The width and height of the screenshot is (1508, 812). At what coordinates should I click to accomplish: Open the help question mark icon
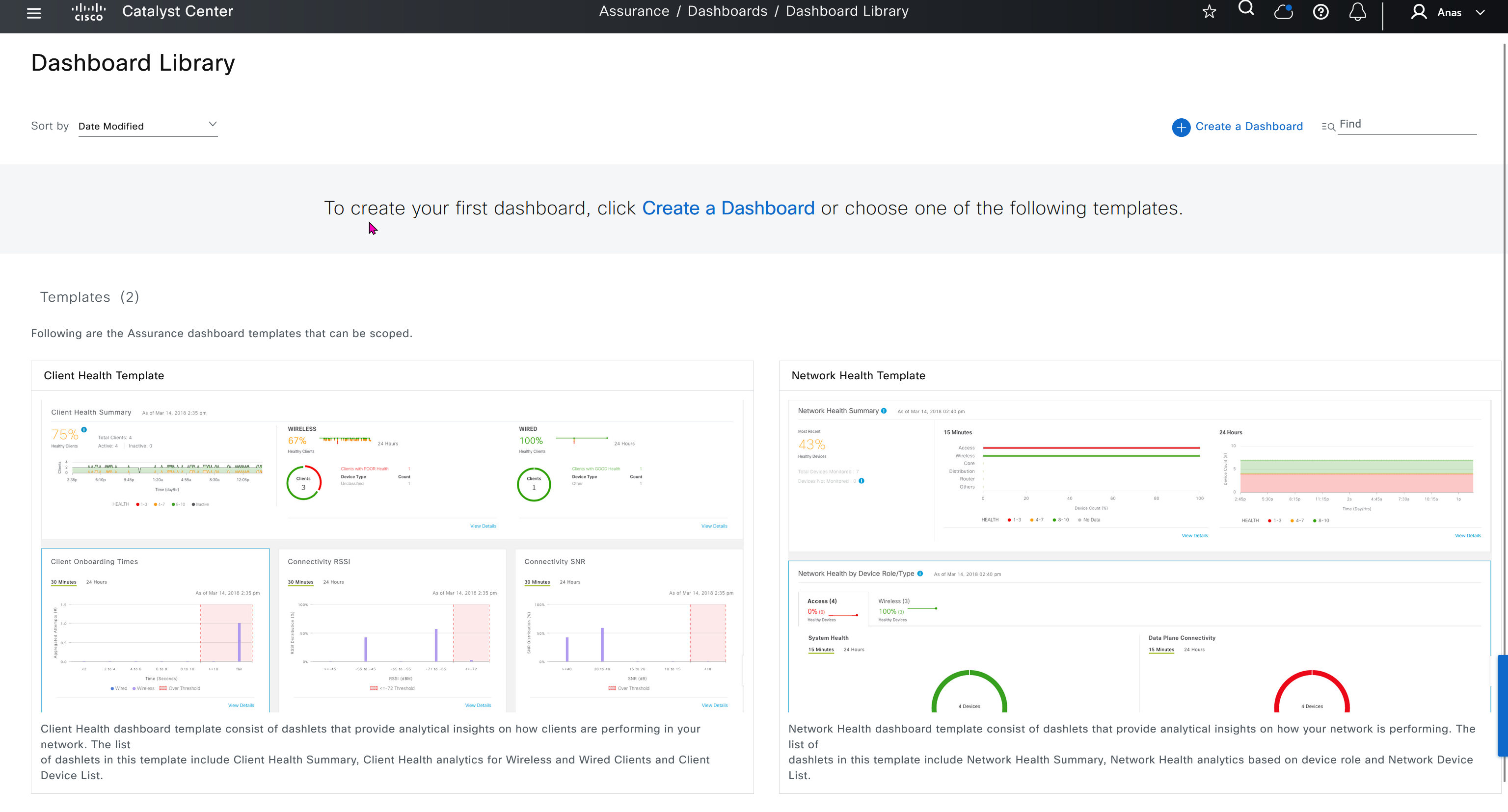point(1320,12)
